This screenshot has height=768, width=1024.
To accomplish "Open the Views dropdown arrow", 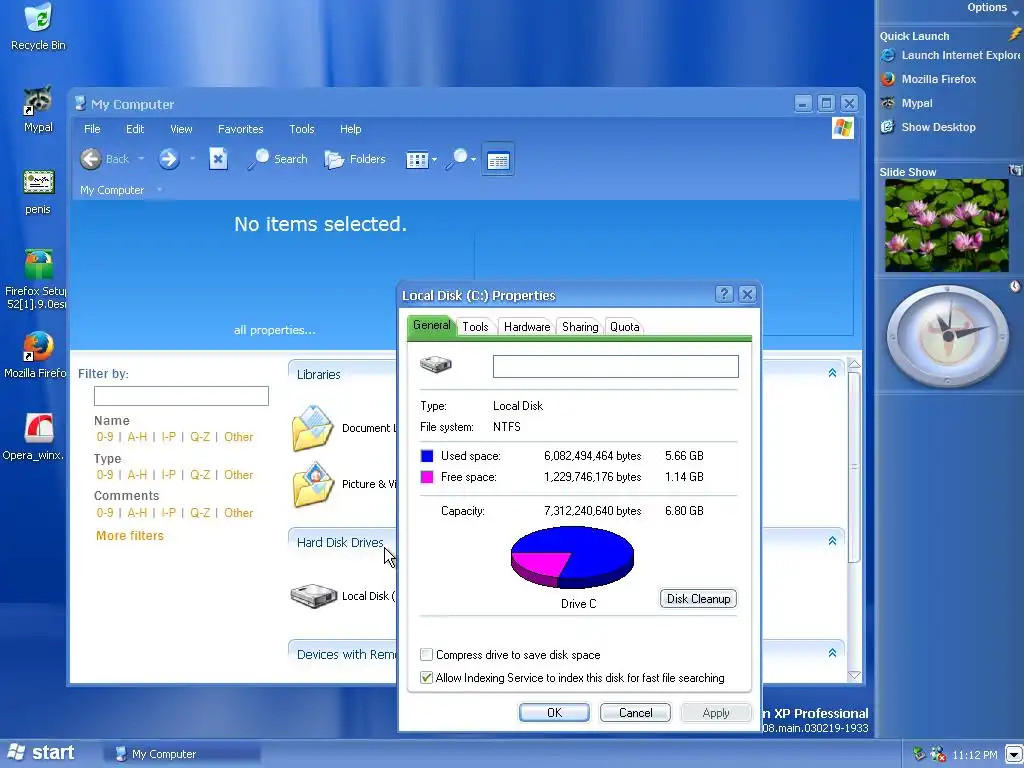I will point(434,159).
